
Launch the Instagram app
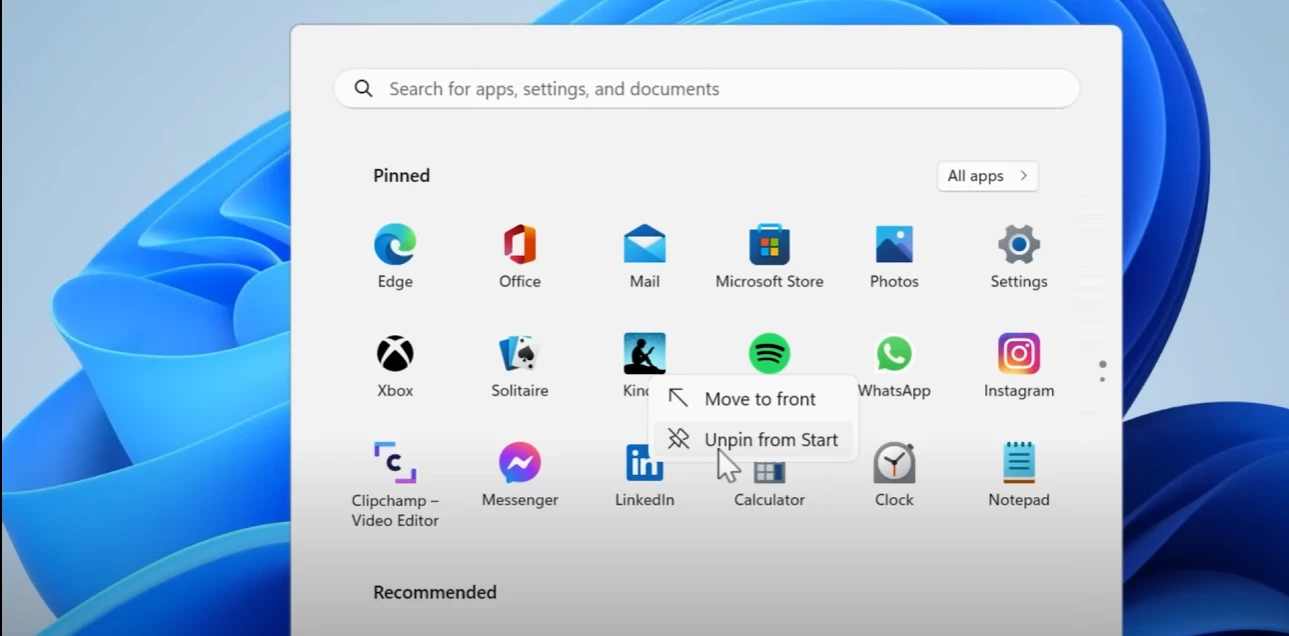(1018, 354)
